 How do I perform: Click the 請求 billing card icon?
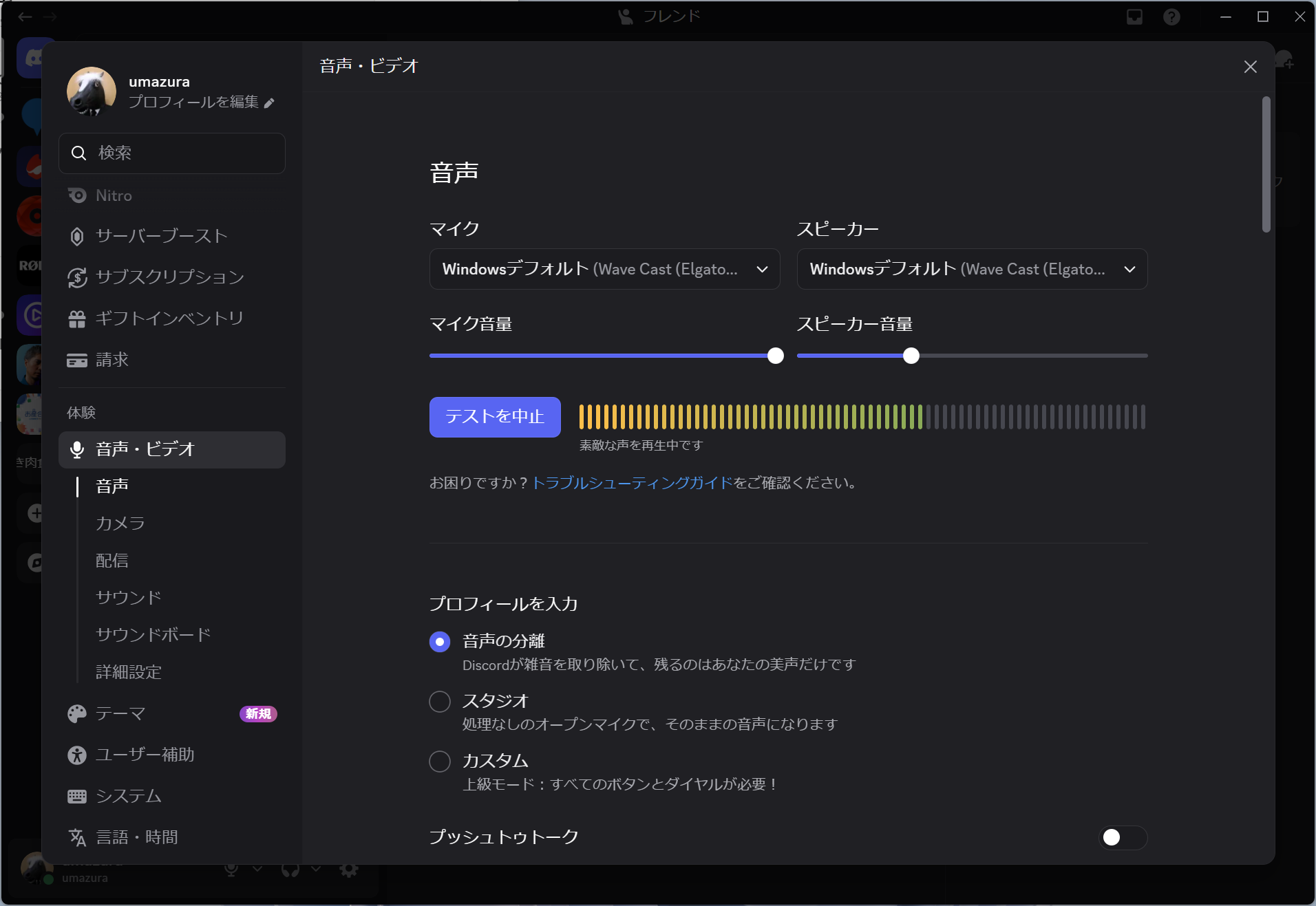[77, 360]
